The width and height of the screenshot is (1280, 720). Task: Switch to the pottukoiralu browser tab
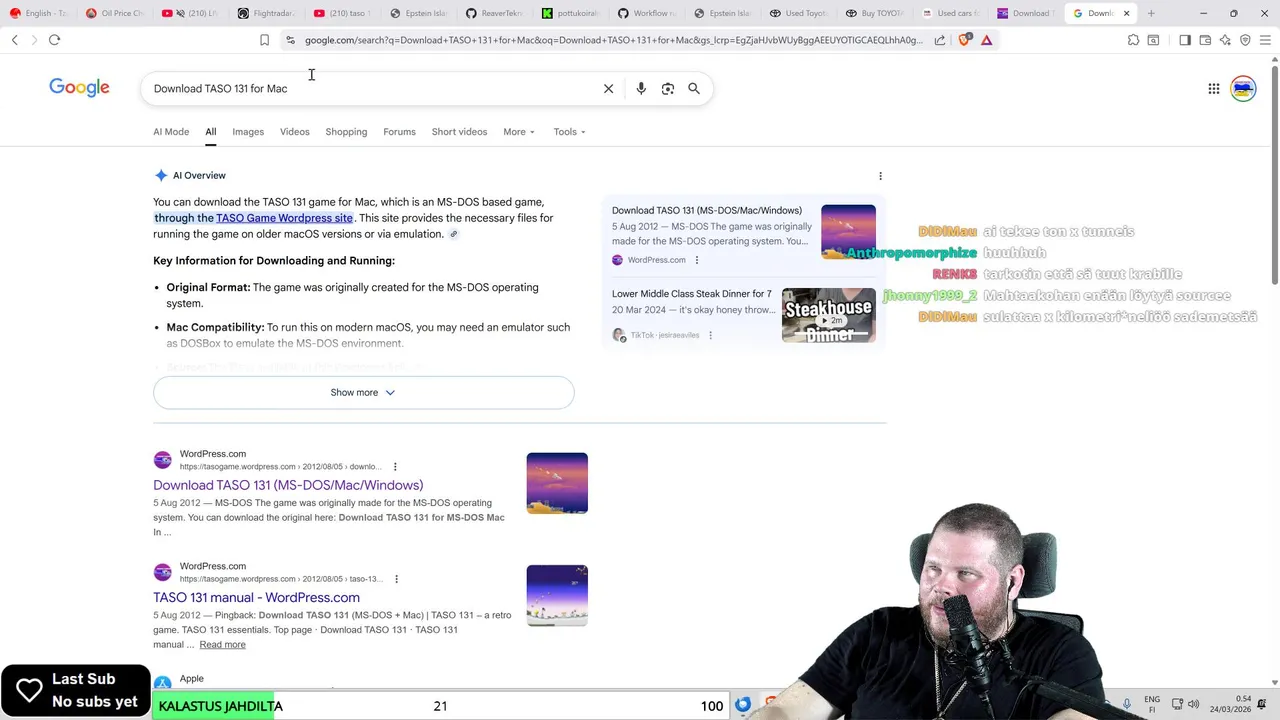[571, 13]
